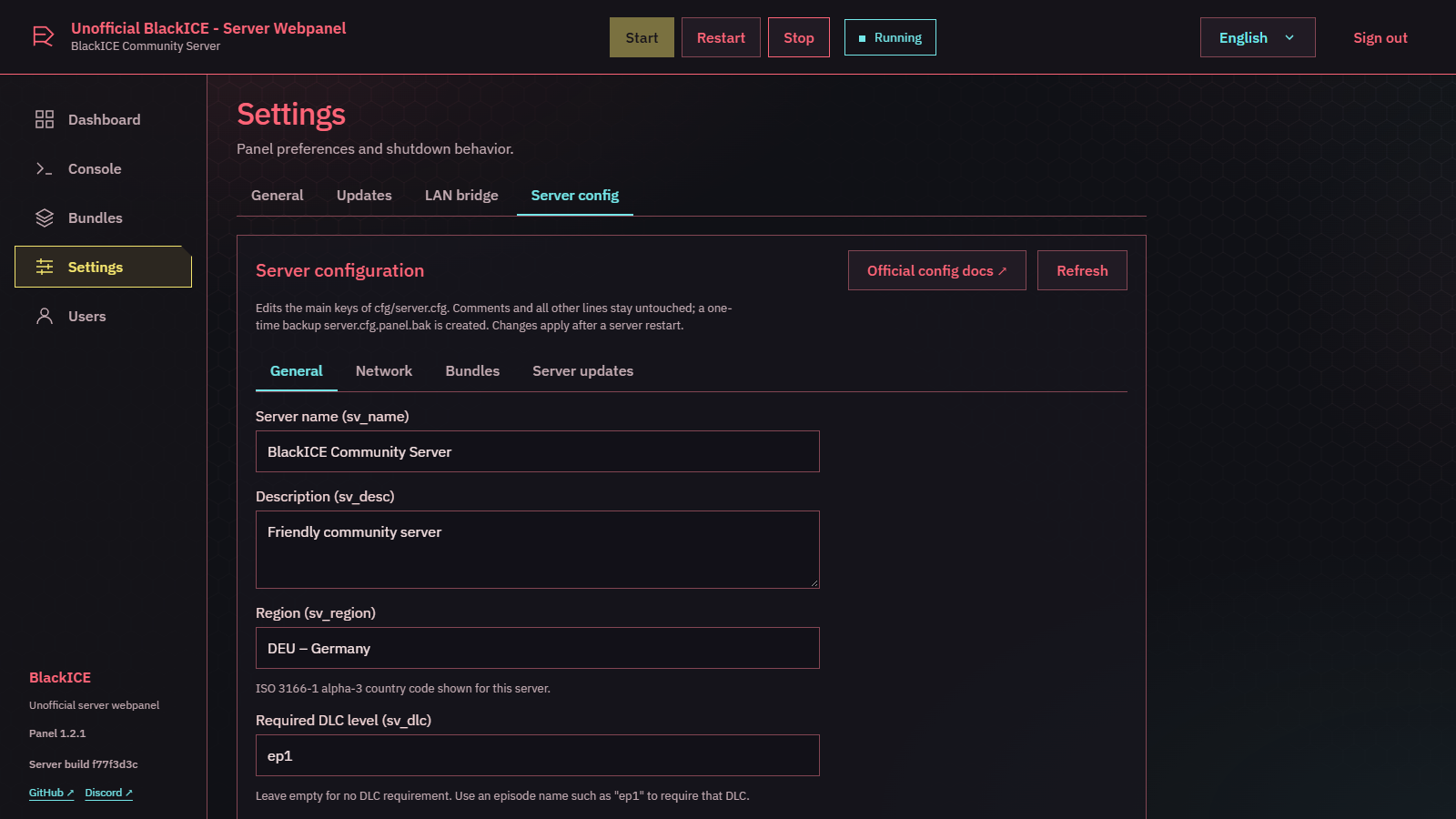The height and width of the screenshot is (819, 1456).
Task: Go to the Bundles page
Action: click(x=103, y=217)
